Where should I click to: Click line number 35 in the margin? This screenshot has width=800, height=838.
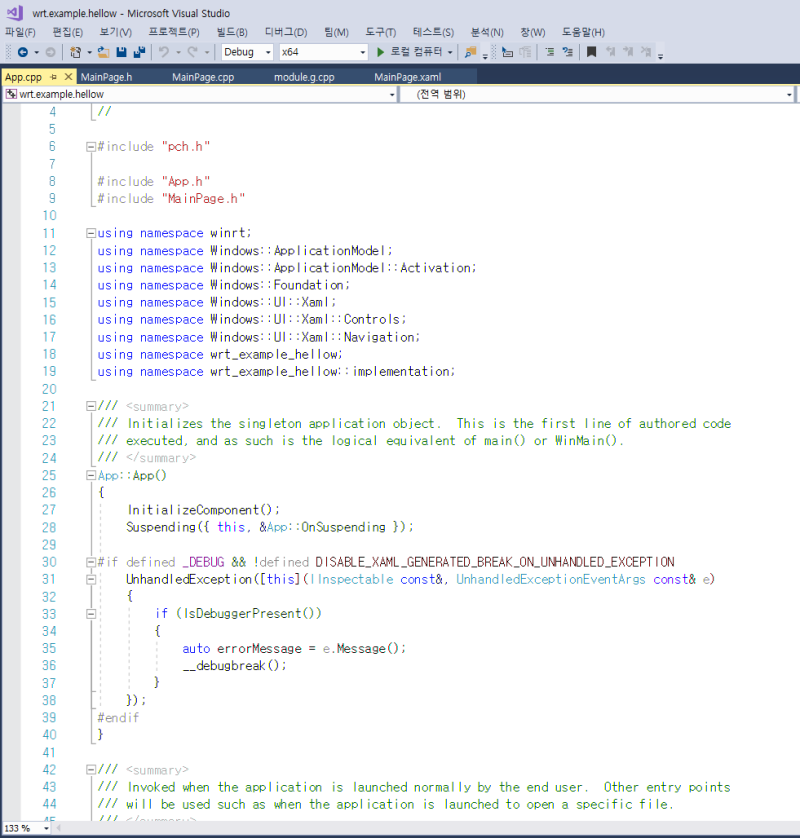point(49,648)
